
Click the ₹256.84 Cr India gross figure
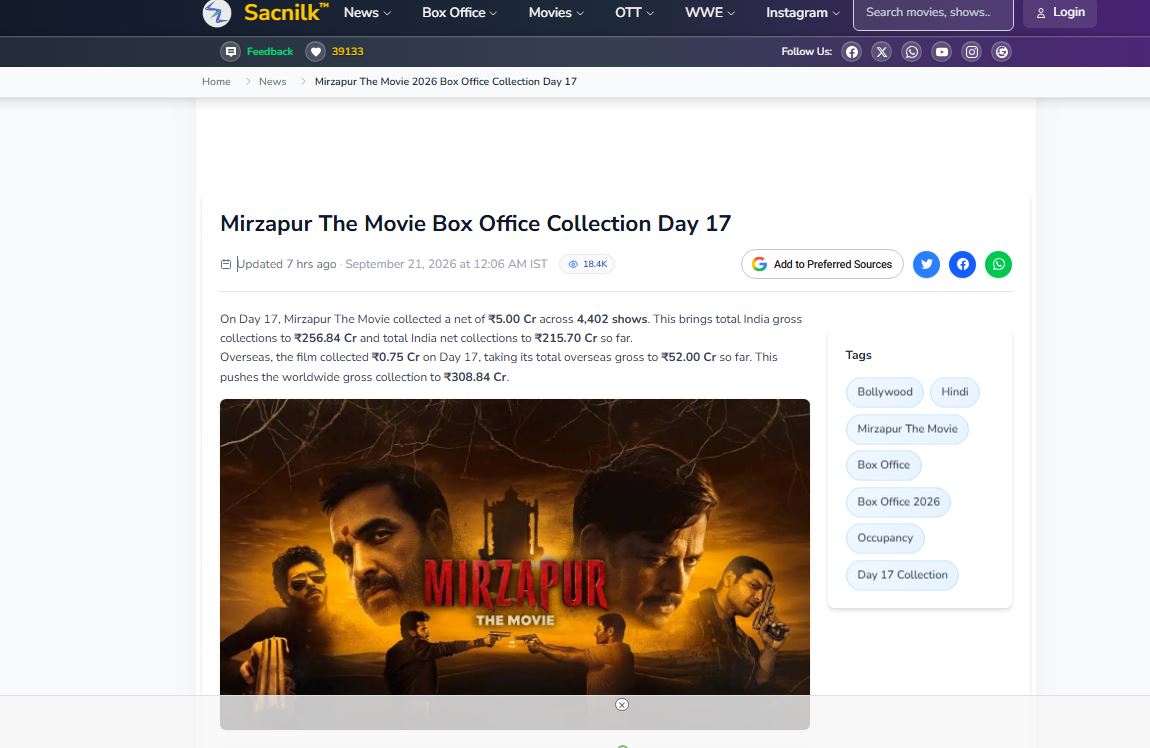pos(326,338)
